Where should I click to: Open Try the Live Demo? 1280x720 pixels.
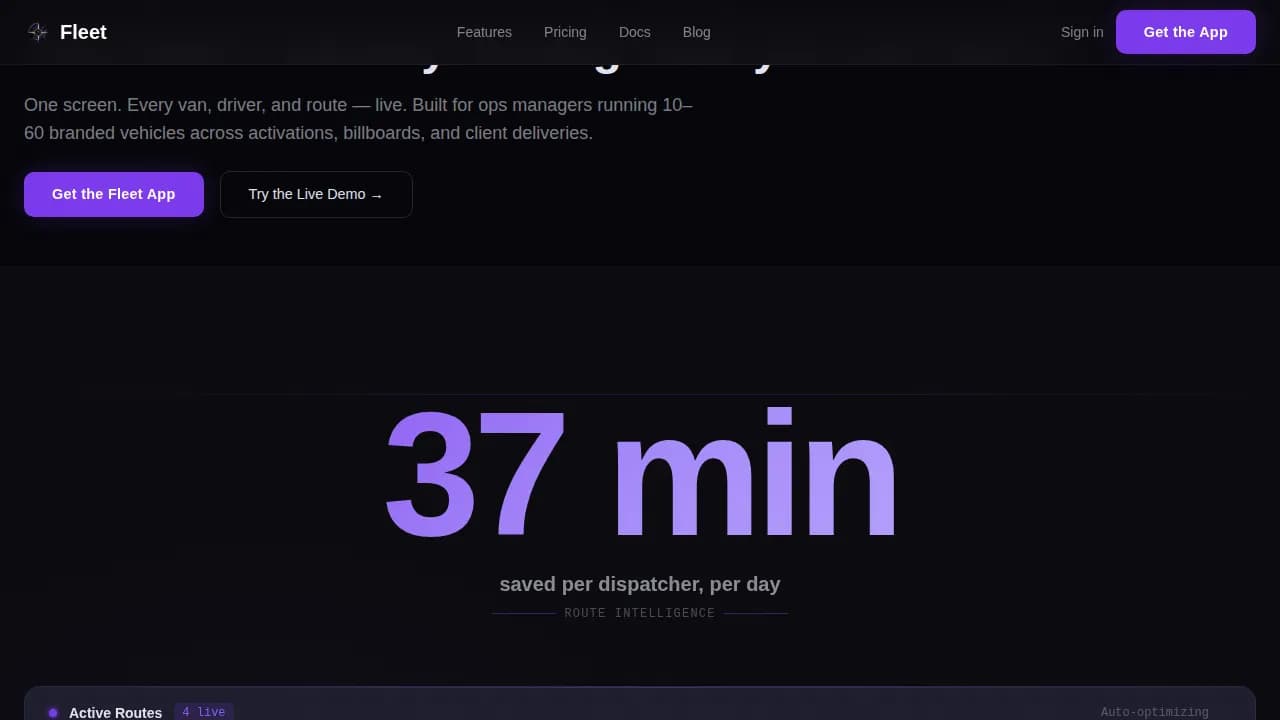(316, 194)
